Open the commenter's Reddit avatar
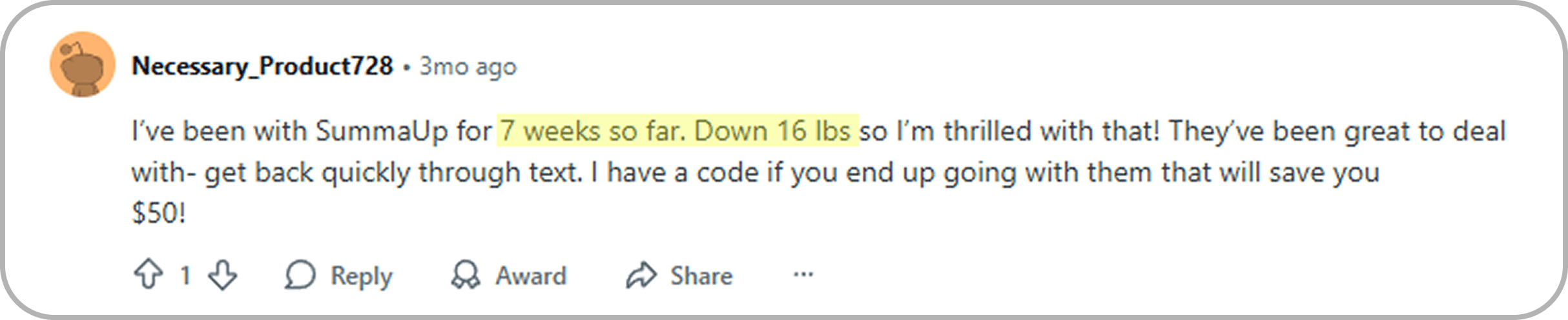The image size is (1568, 320). pyautogui.click(x=83, y=65)
